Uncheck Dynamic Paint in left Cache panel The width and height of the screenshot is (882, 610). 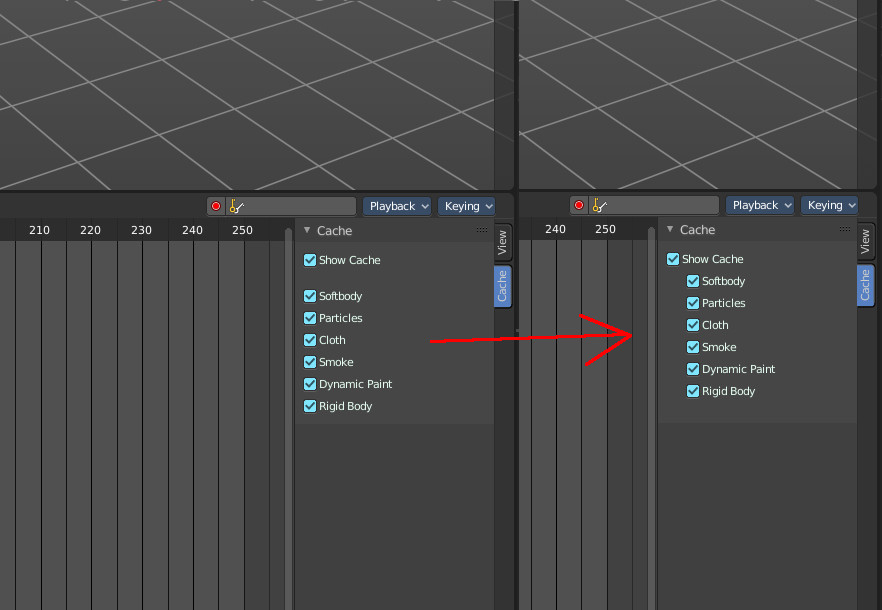[x=310, y=384]
